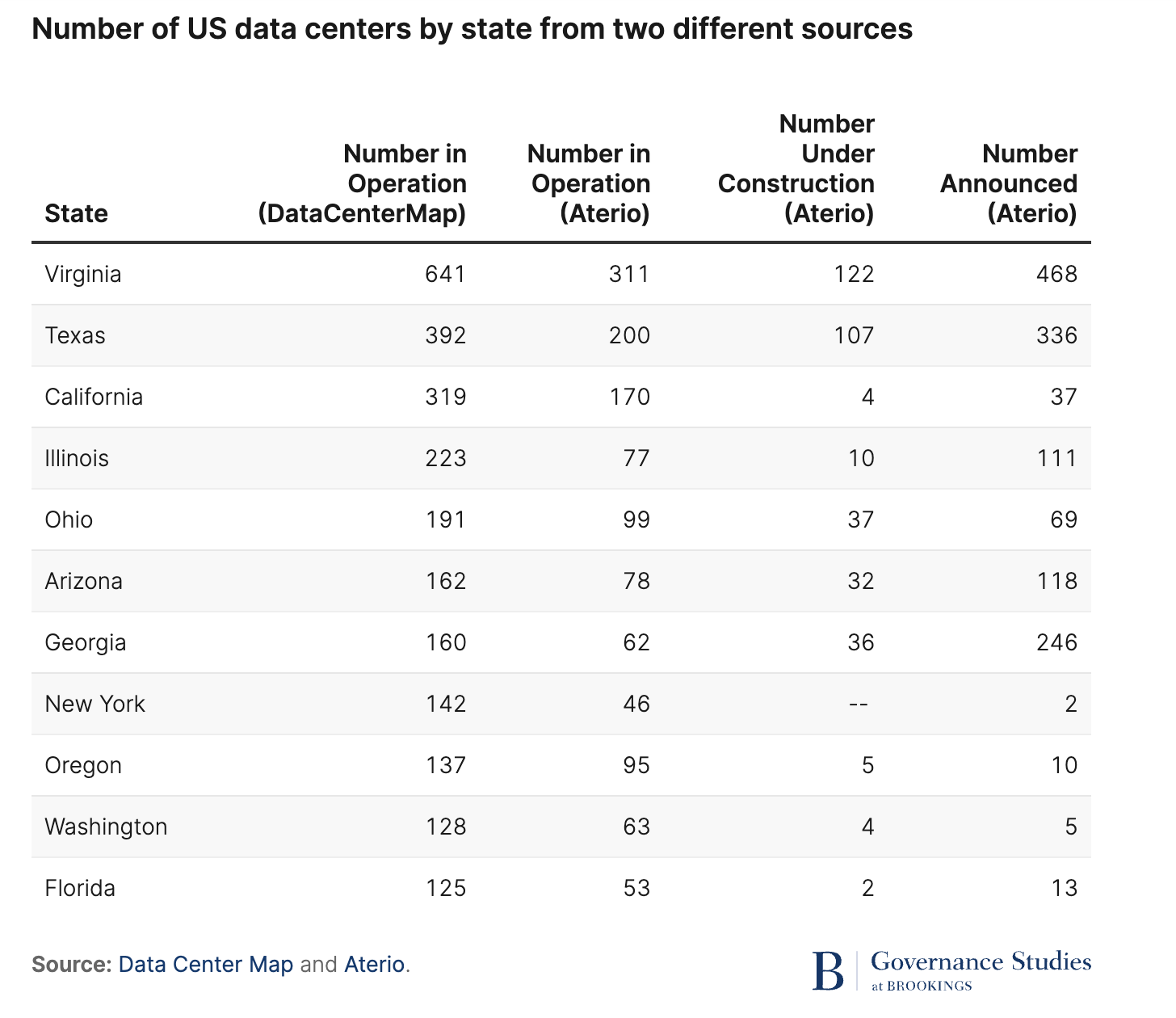Image resolution: width=1176 pixels, height=1018 pixels.
Task: Click the Governance Studies at Brookings logo text
Action: click(x=981, y=970)
